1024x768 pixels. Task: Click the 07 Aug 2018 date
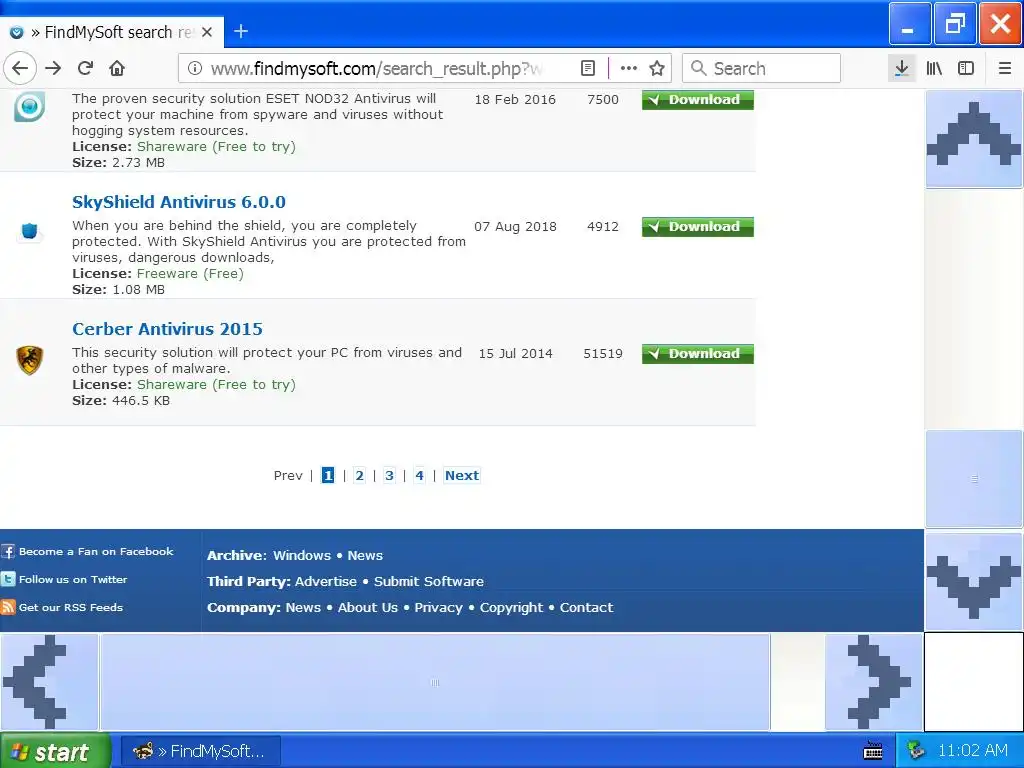point(515,227)
